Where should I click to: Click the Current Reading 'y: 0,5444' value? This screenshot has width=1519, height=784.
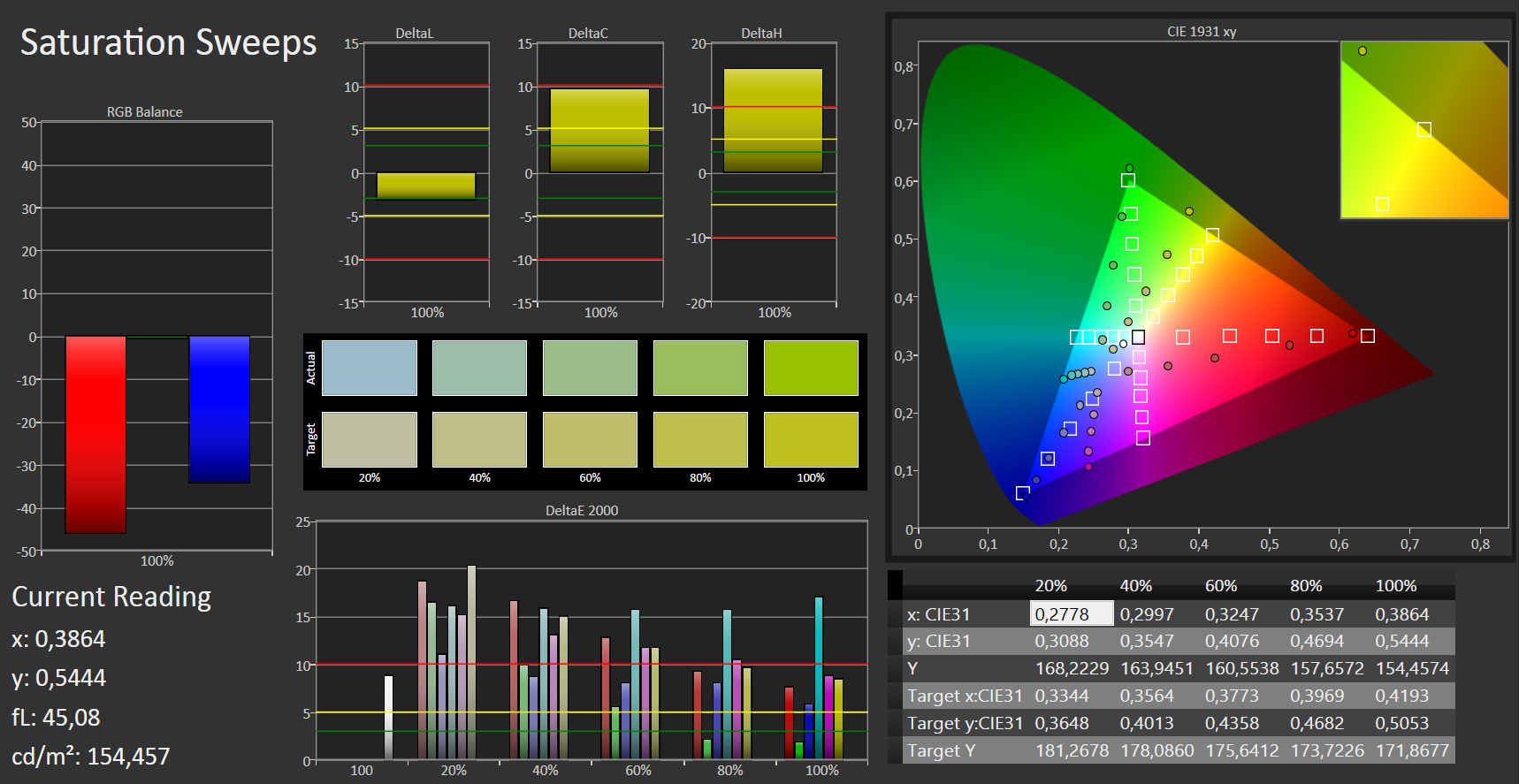(x=58, y=678)
